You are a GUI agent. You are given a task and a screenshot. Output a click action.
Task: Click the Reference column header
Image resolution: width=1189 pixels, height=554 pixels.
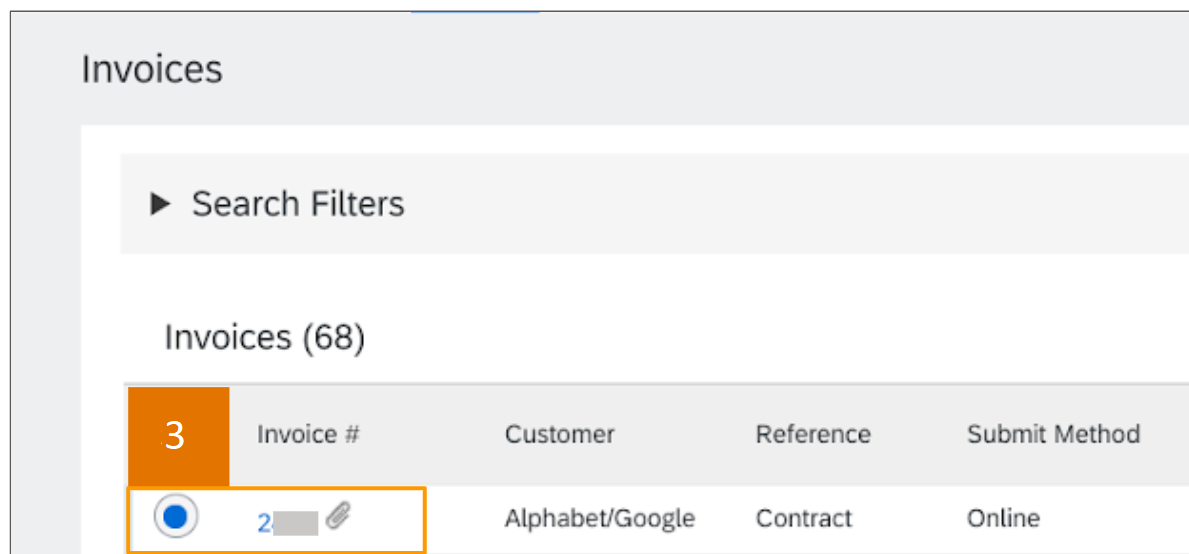(813, 434)
